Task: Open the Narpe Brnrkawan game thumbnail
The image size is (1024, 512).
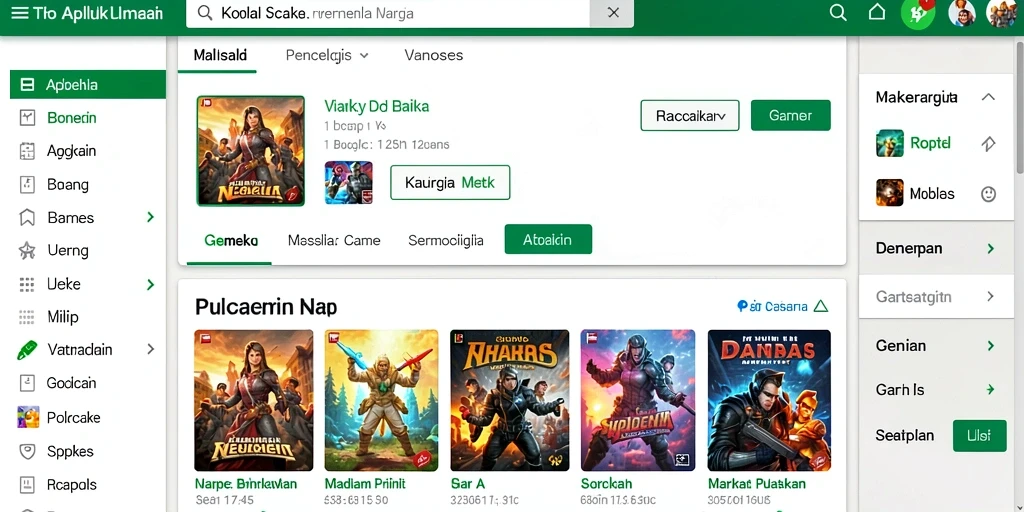Action: click(x=253, y=400)
